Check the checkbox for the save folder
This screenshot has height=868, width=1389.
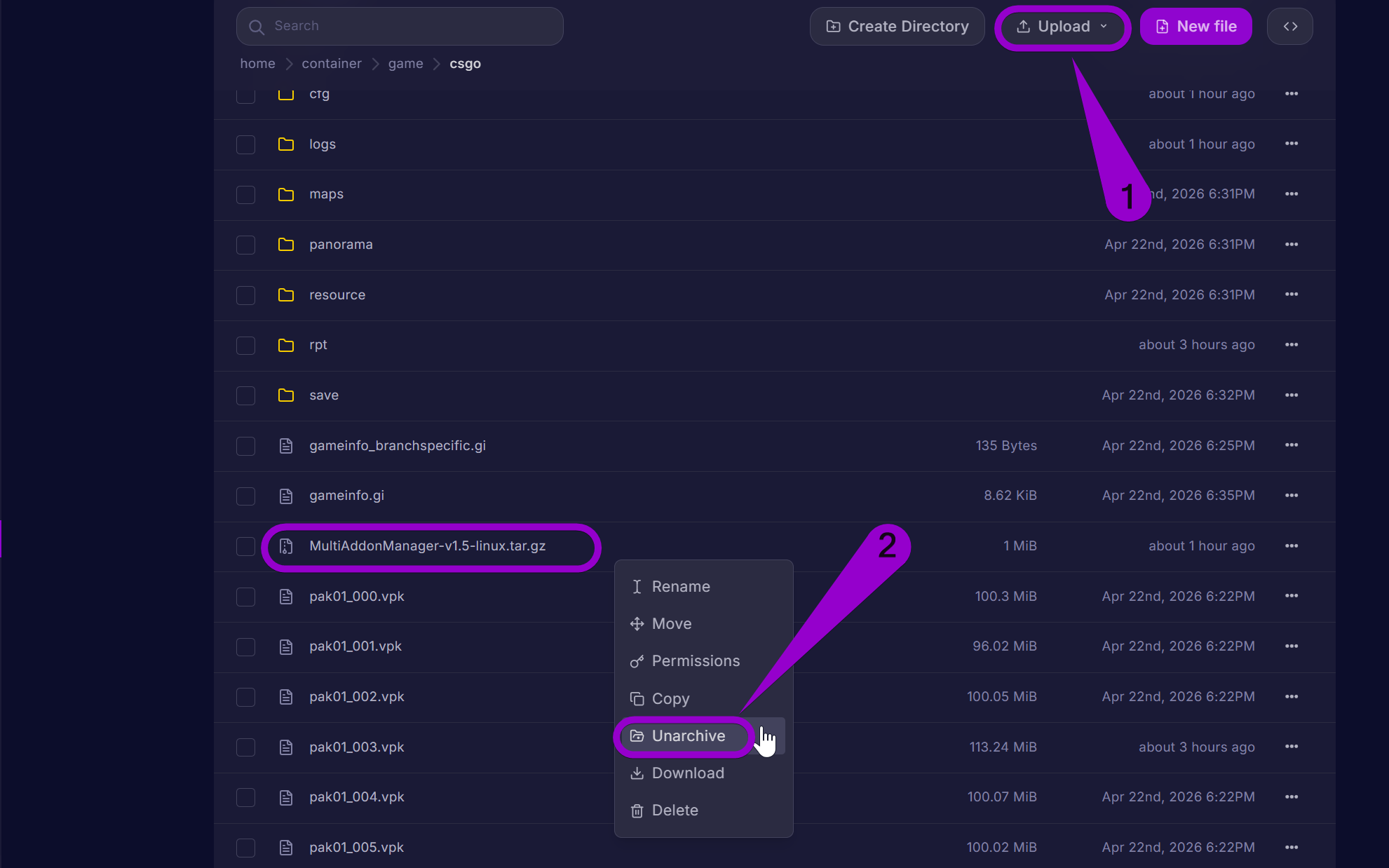pyautogui.click(x=245, y=395)
